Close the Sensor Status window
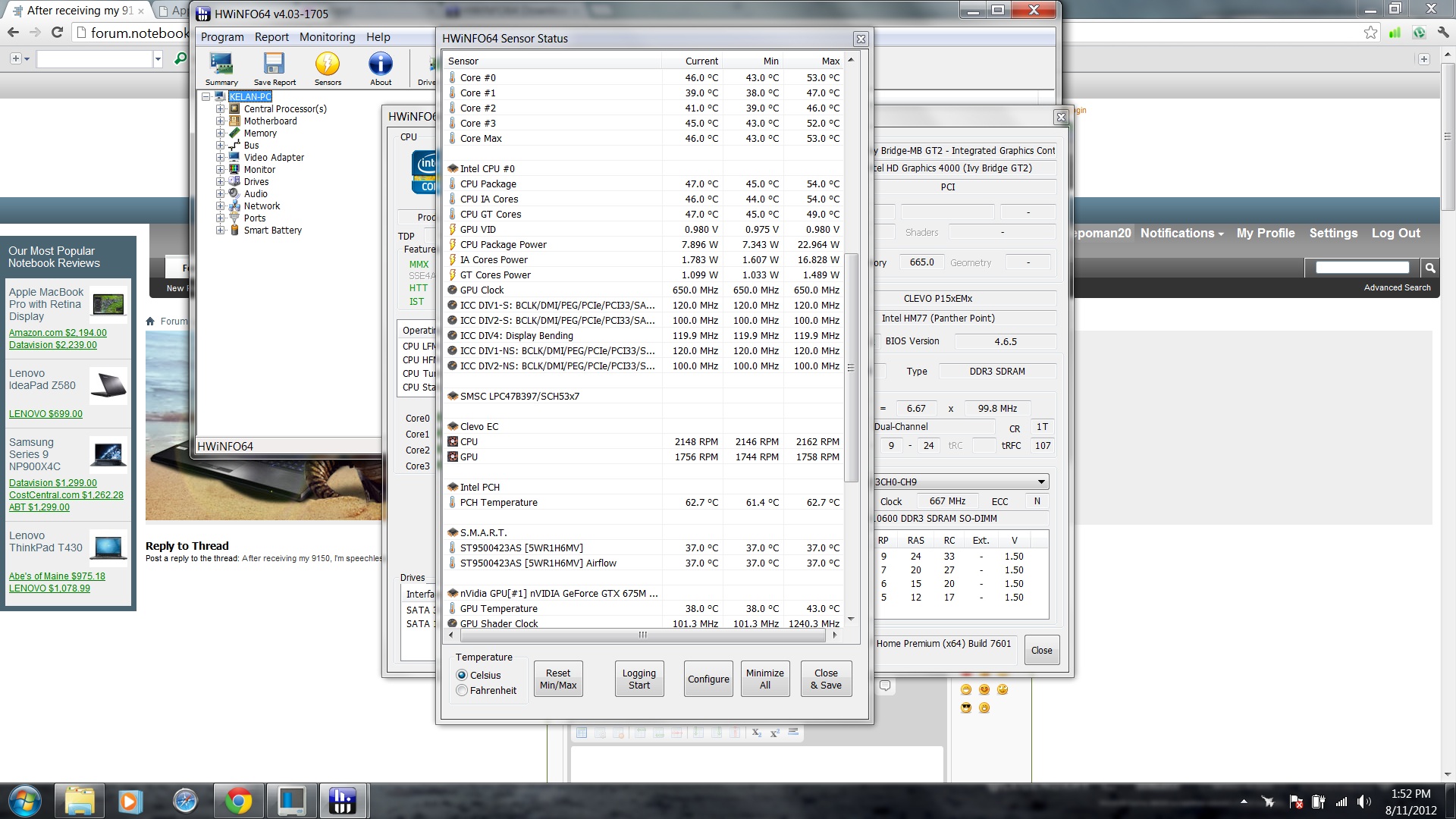Image resolution: width=1456 pixels, height=819 pixels. (860, 39)
